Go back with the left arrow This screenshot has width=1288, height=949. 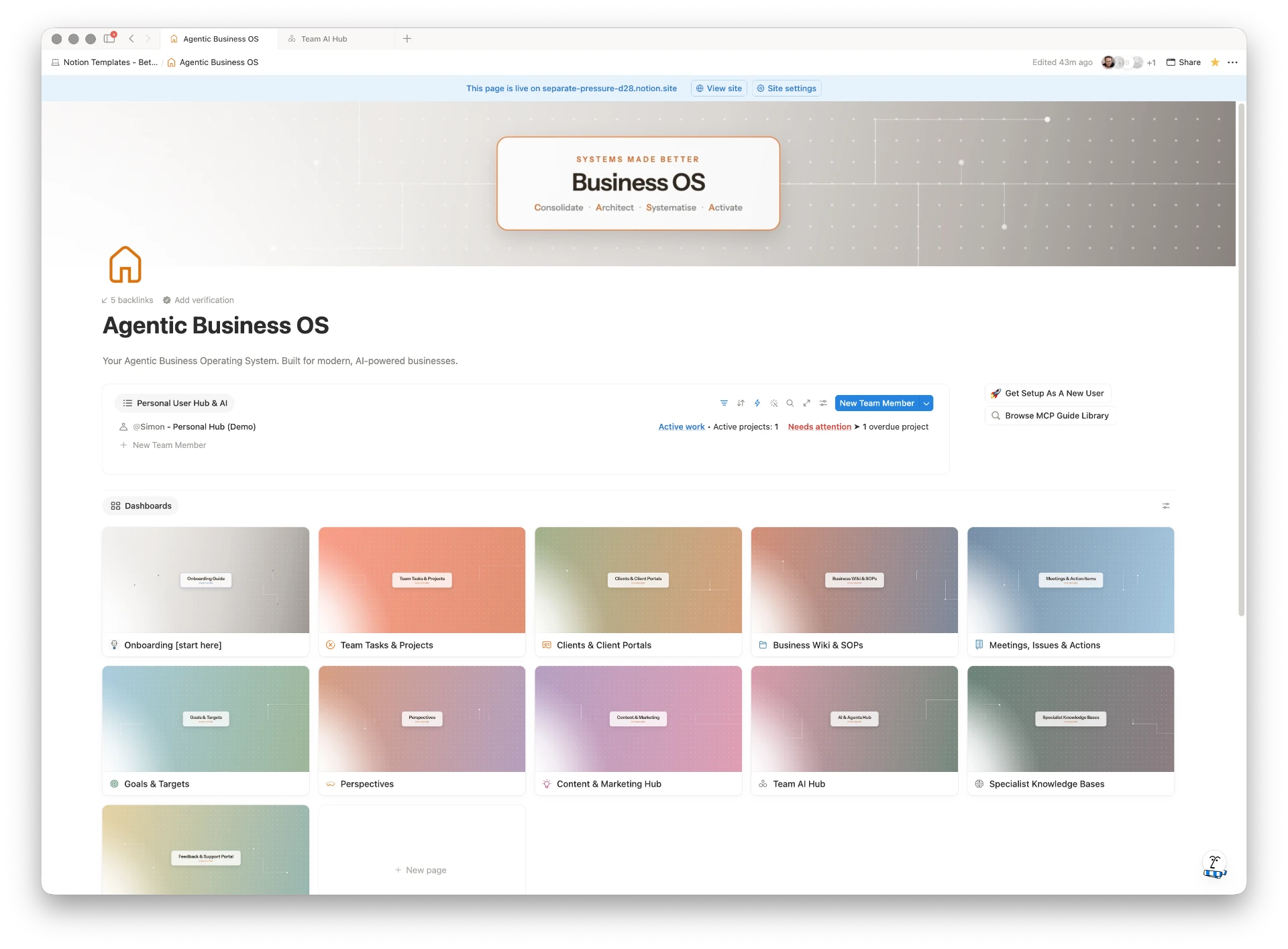coord(131,39)
